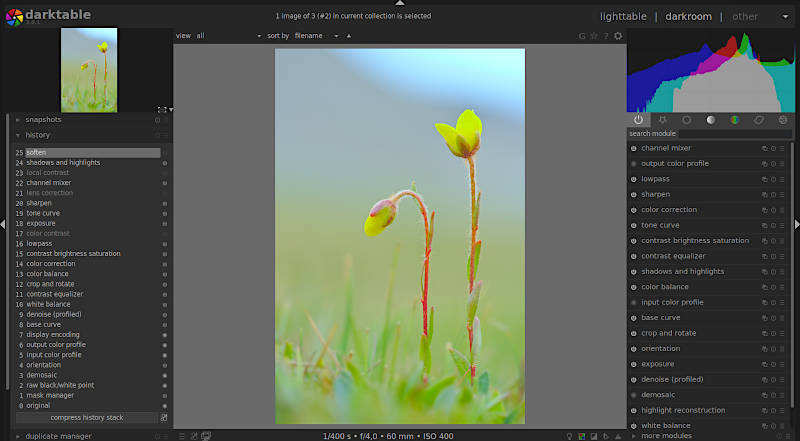This screenshot has height=441, width=800.
Task: Open the sort by filename dropdown
Action: coord(317,36)
